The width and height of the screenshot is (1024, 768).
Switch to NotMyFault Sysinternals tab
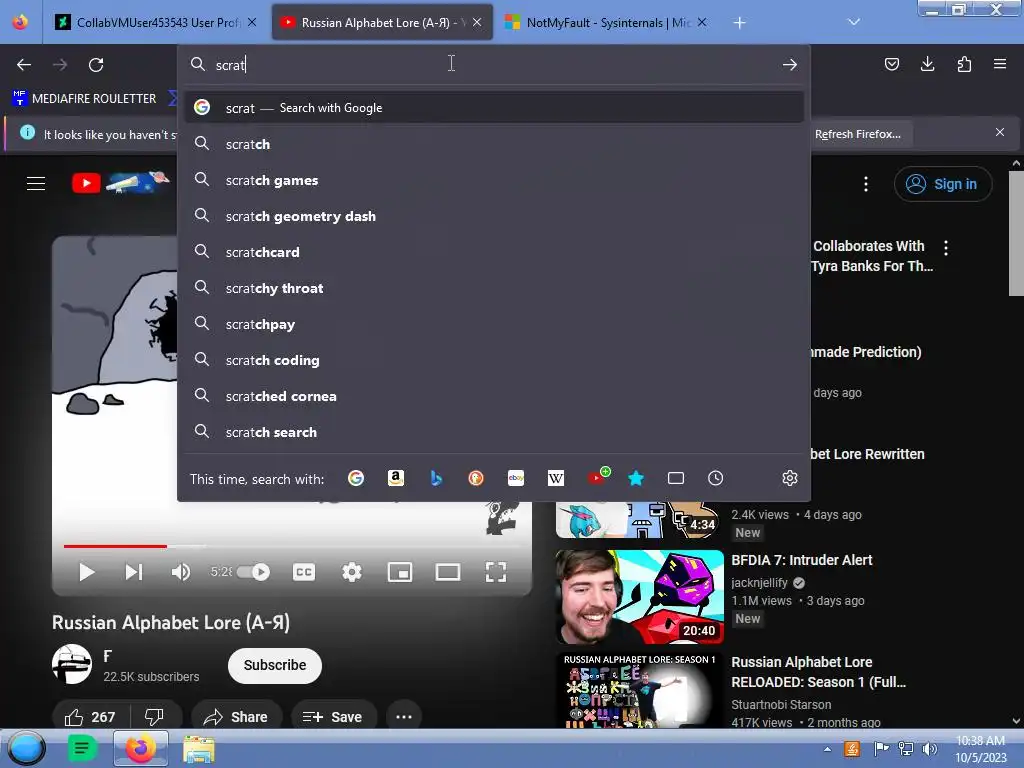tap(606, 22)
